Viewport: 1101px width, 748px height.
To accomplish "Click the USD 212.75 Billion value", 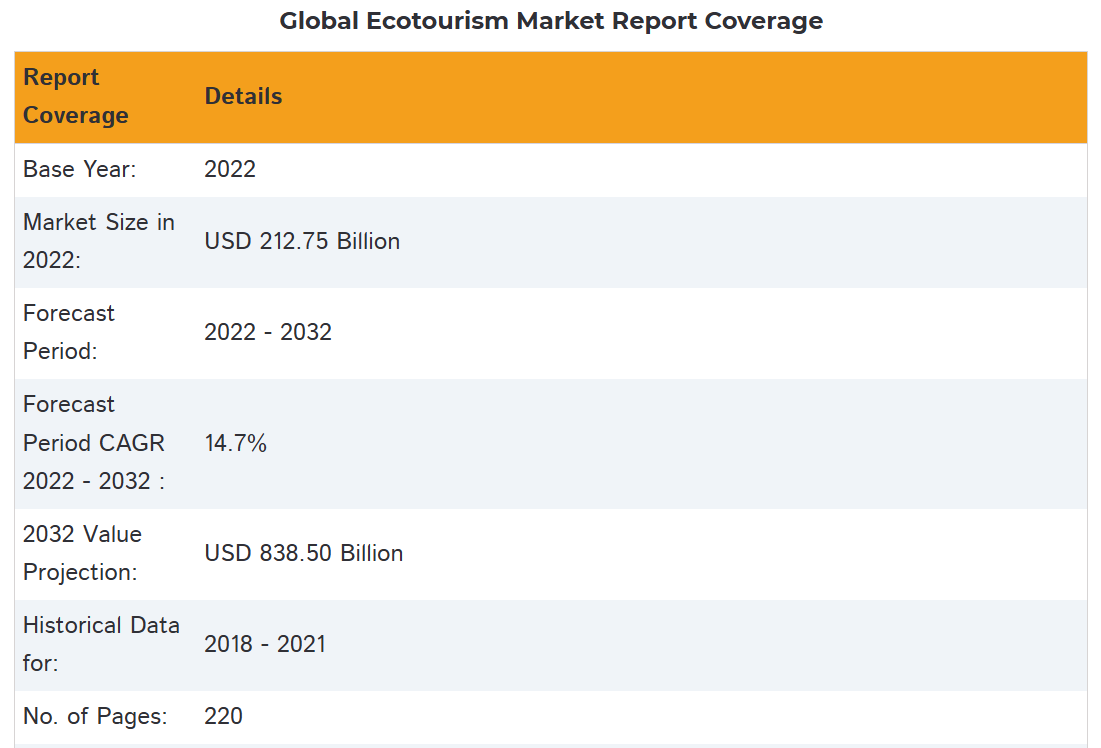I will pyautogui.click(x=302, y=242).
